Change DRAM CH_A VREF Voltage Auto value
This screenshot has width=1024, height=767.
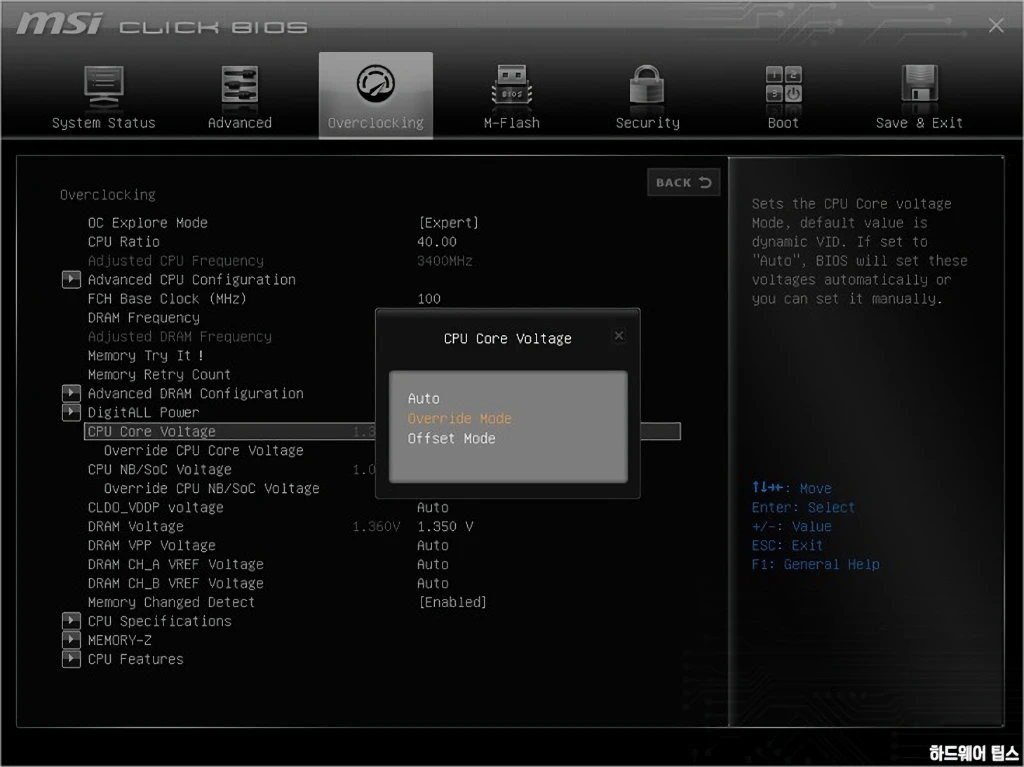(x=432, y=564)
